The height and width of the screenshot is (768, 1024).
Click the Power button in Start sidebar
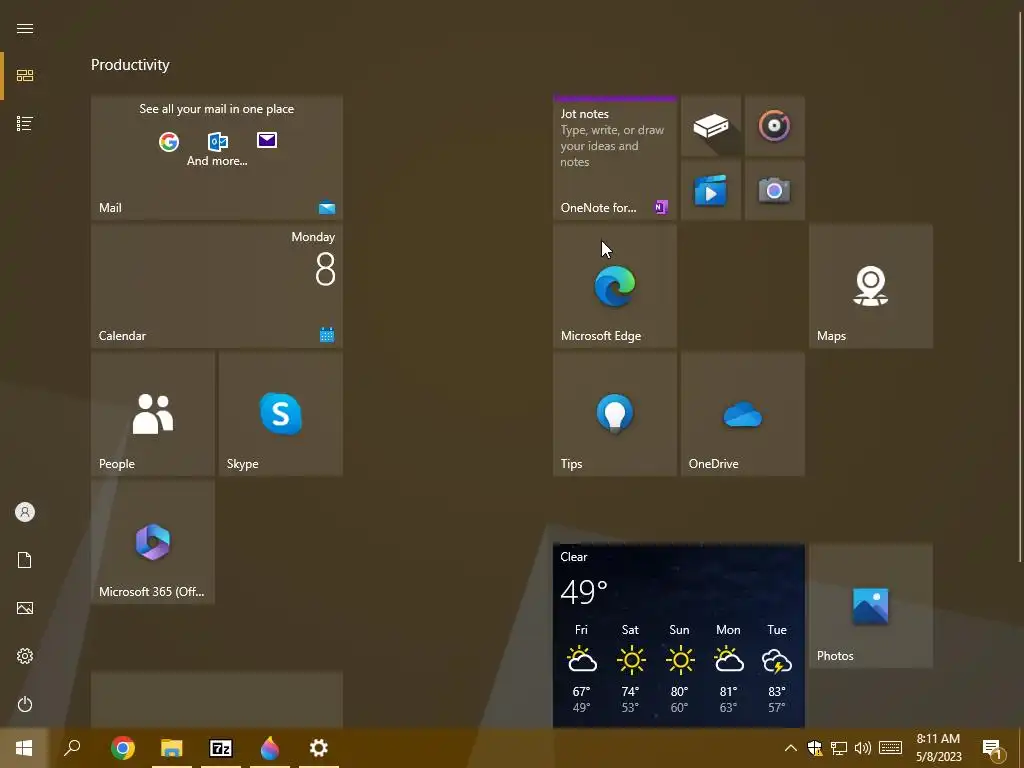[25, 704]
